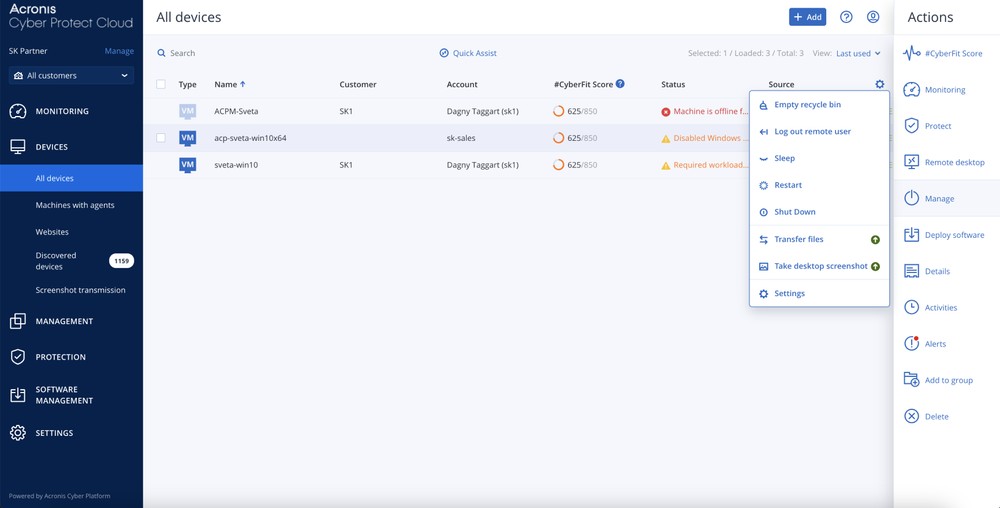Viewport: 1000px width, 508px height.
Task: Click the VM type icon for sveta-win10
Action: [x=188, y=165]
